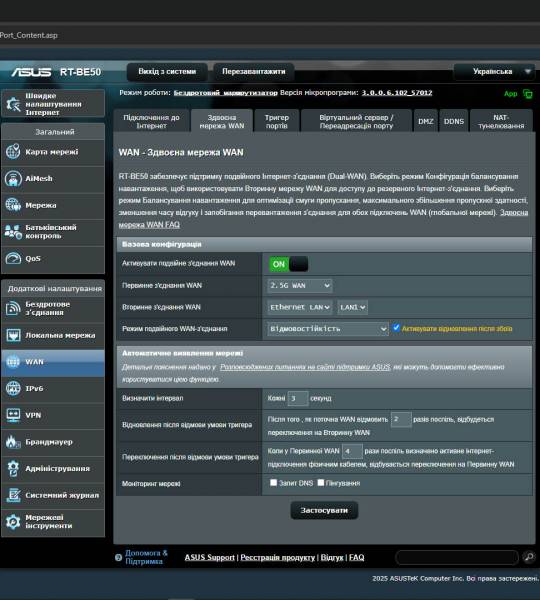Open the VPN monitor icon
540x600 pixels.
13,415
